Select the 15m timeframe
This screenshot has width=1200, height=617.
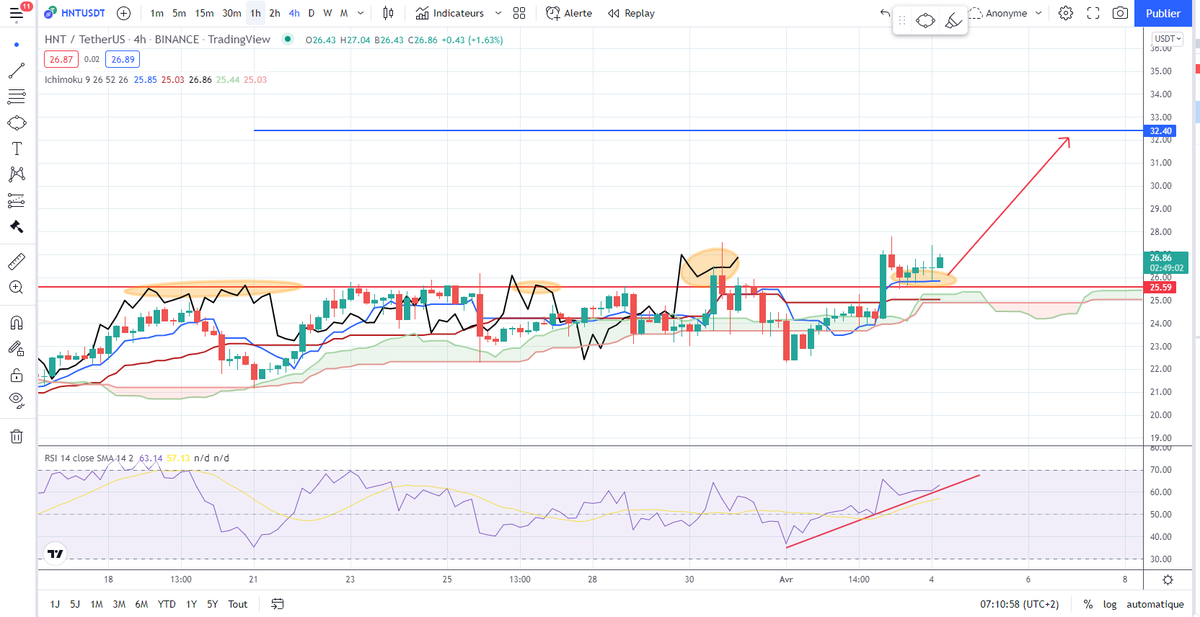coord(204,14)
